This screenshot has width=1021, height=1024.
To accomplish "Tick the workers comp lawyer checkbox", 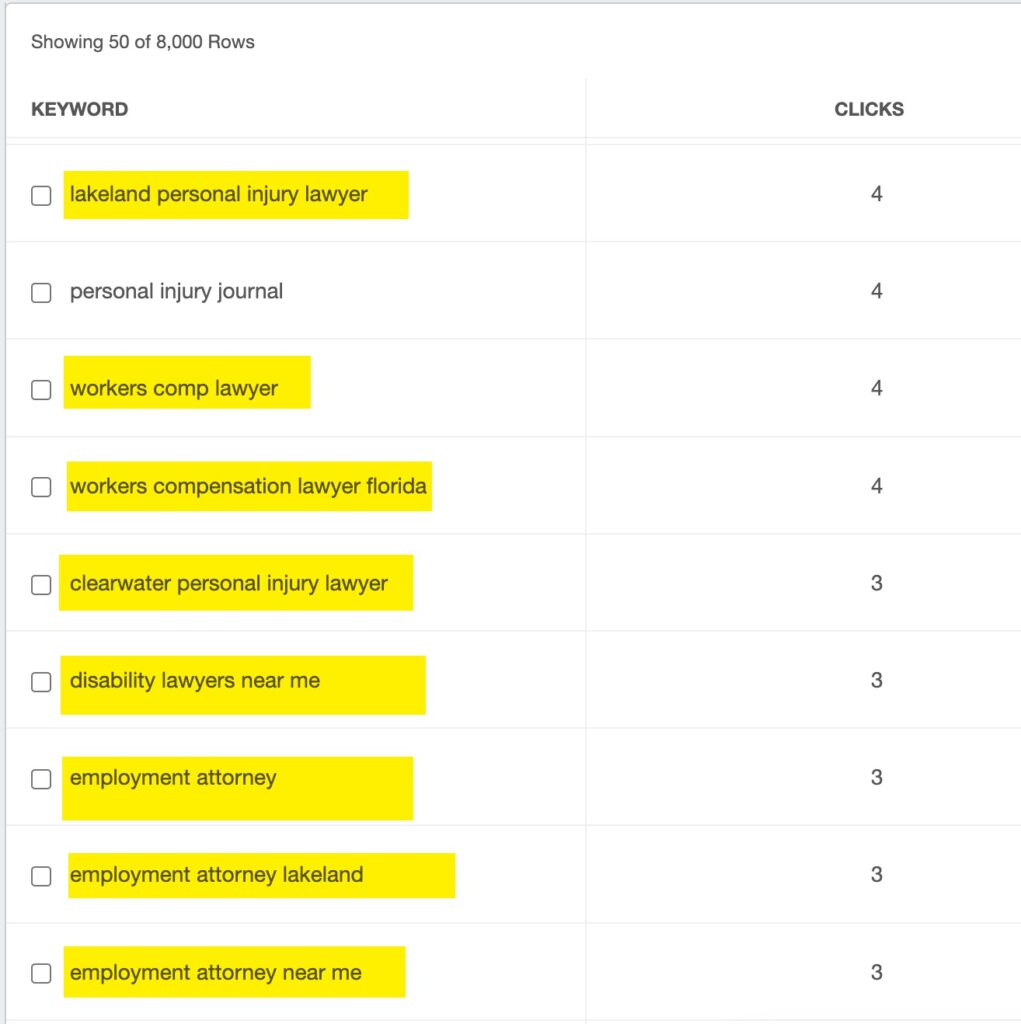I will [x=41, y=390].
